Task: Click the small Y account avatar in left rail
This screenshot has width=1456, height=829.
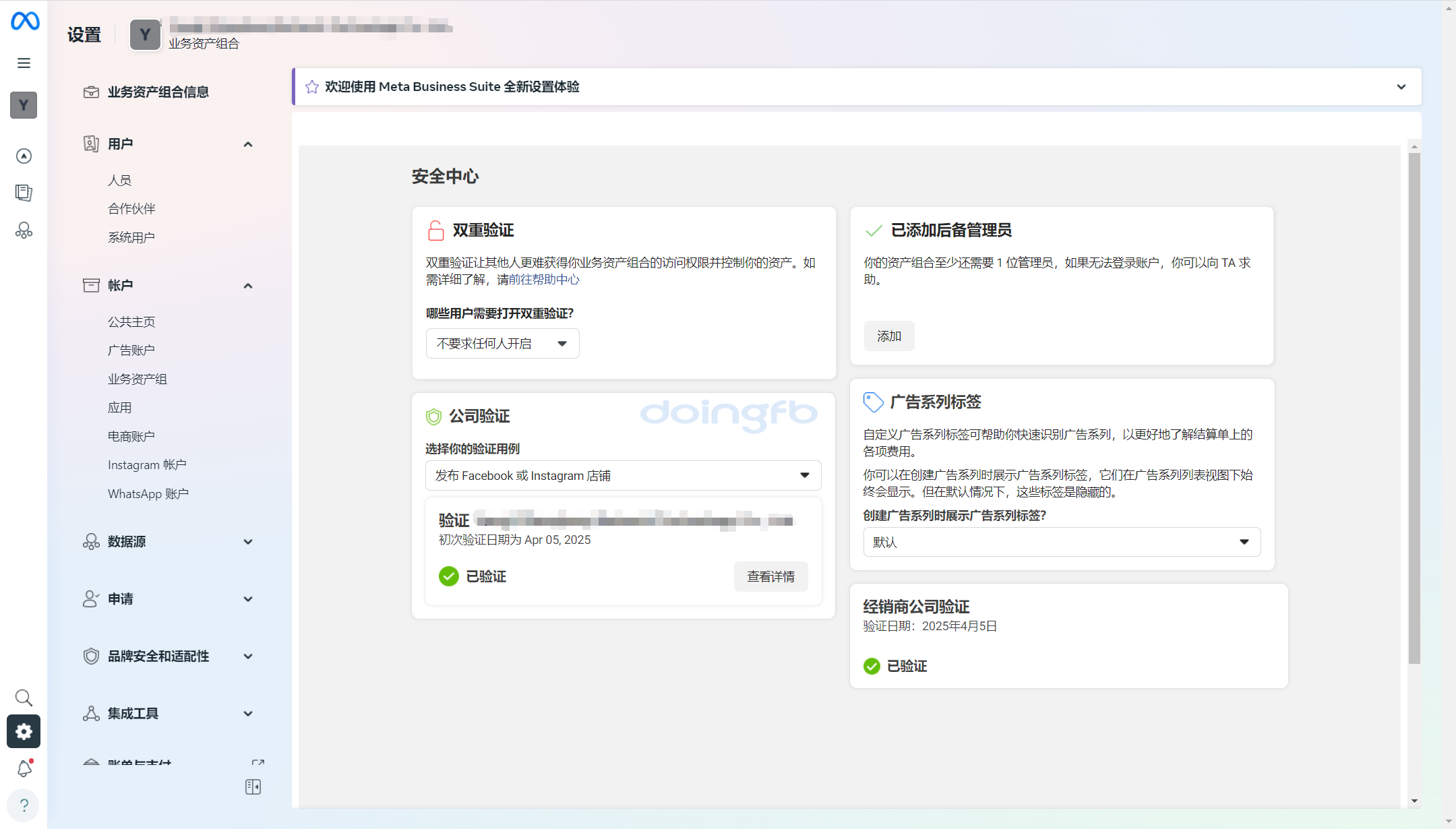Action: (x=24, y=105)
